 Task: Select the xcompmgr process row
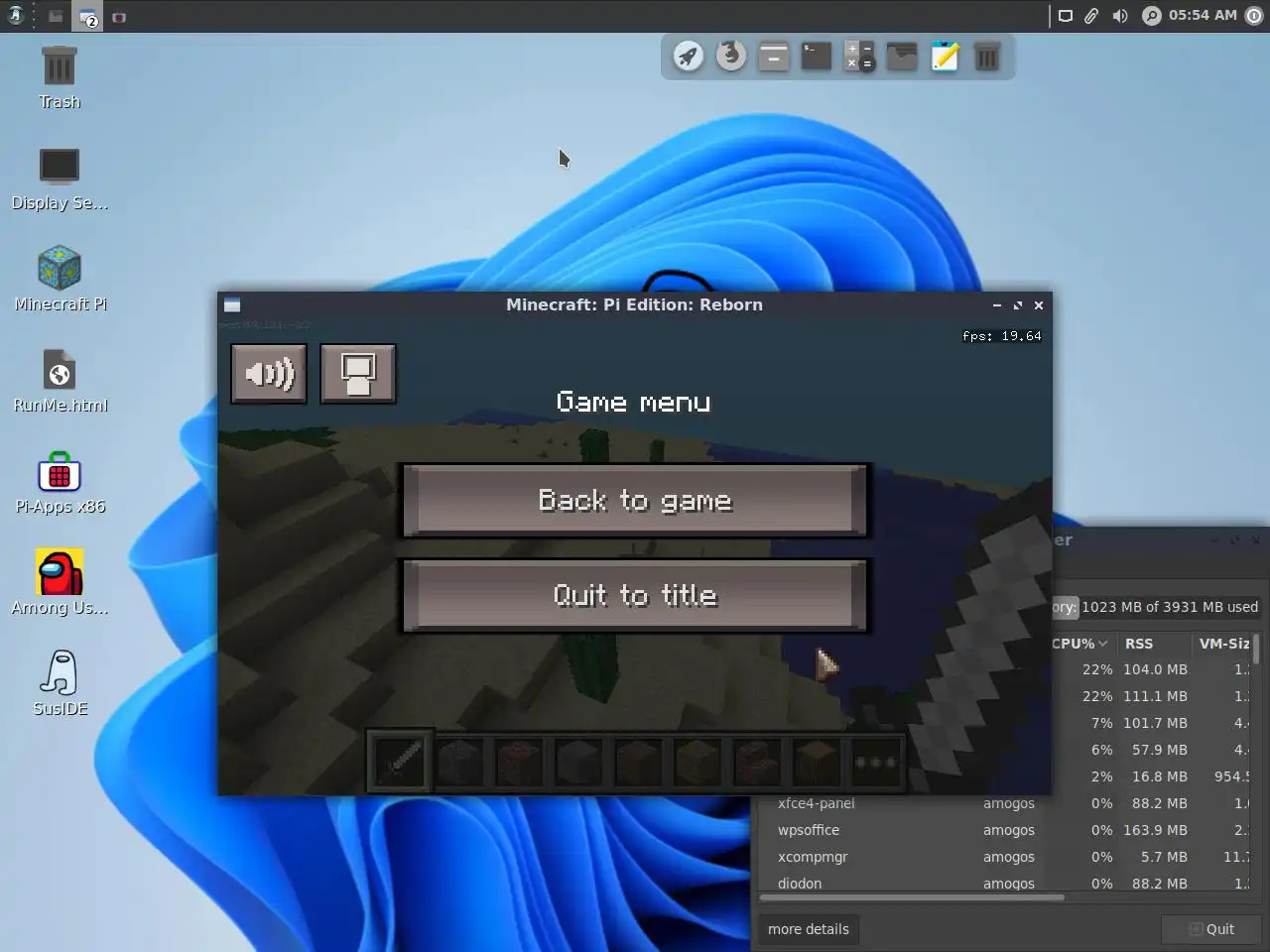click(1004, 857)
